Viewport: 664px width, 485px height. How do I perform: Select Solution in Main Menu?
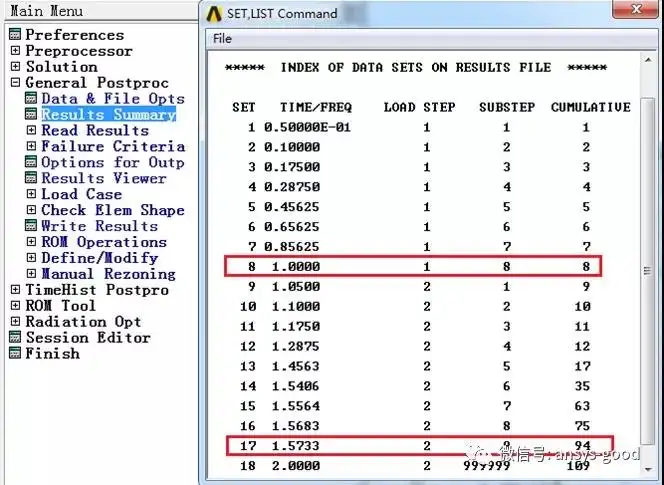click(61, 67)
